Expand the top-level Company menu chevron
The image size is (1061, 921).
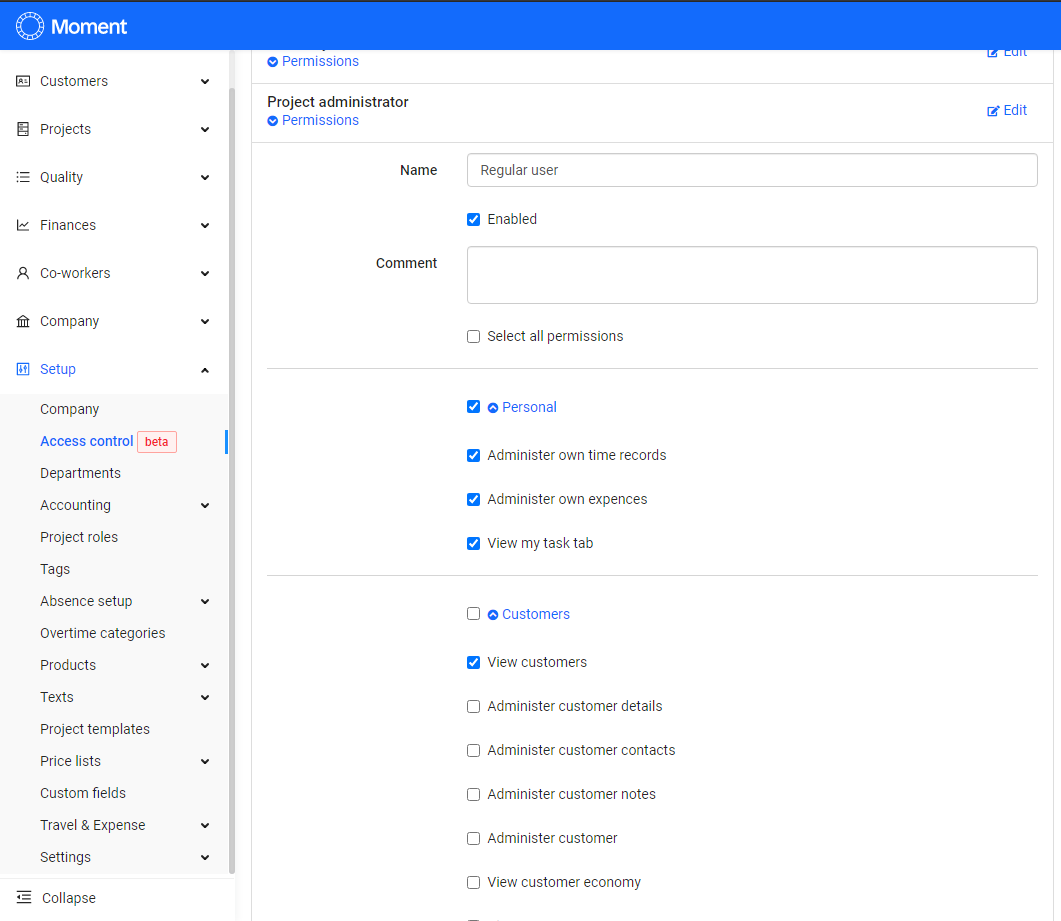click(x=205, y=321)
